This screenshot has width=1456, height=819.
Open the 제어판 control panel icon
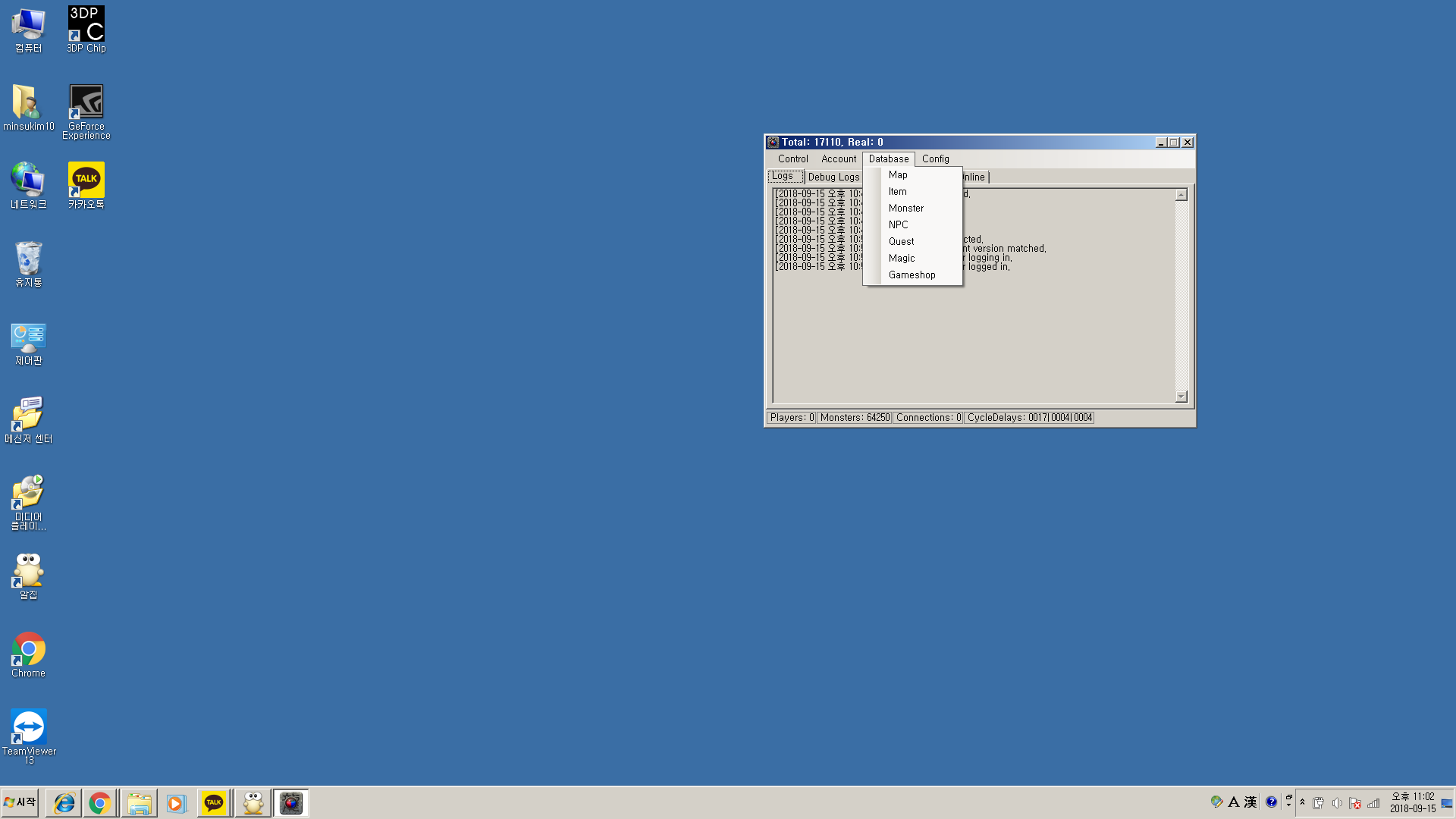(x=28, y=343)
